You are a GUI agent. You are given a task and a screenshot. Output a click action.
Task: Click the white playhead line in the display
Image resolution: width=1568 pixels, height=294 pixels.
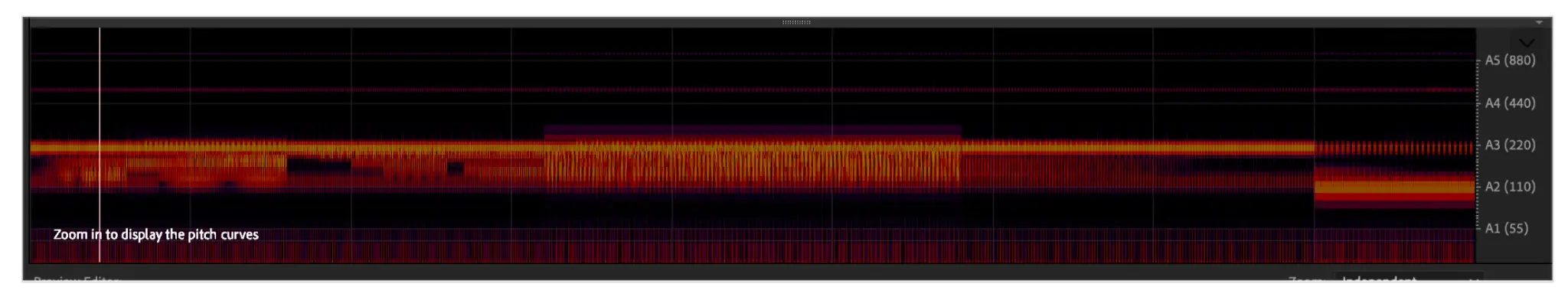click(x=100, y=145)
